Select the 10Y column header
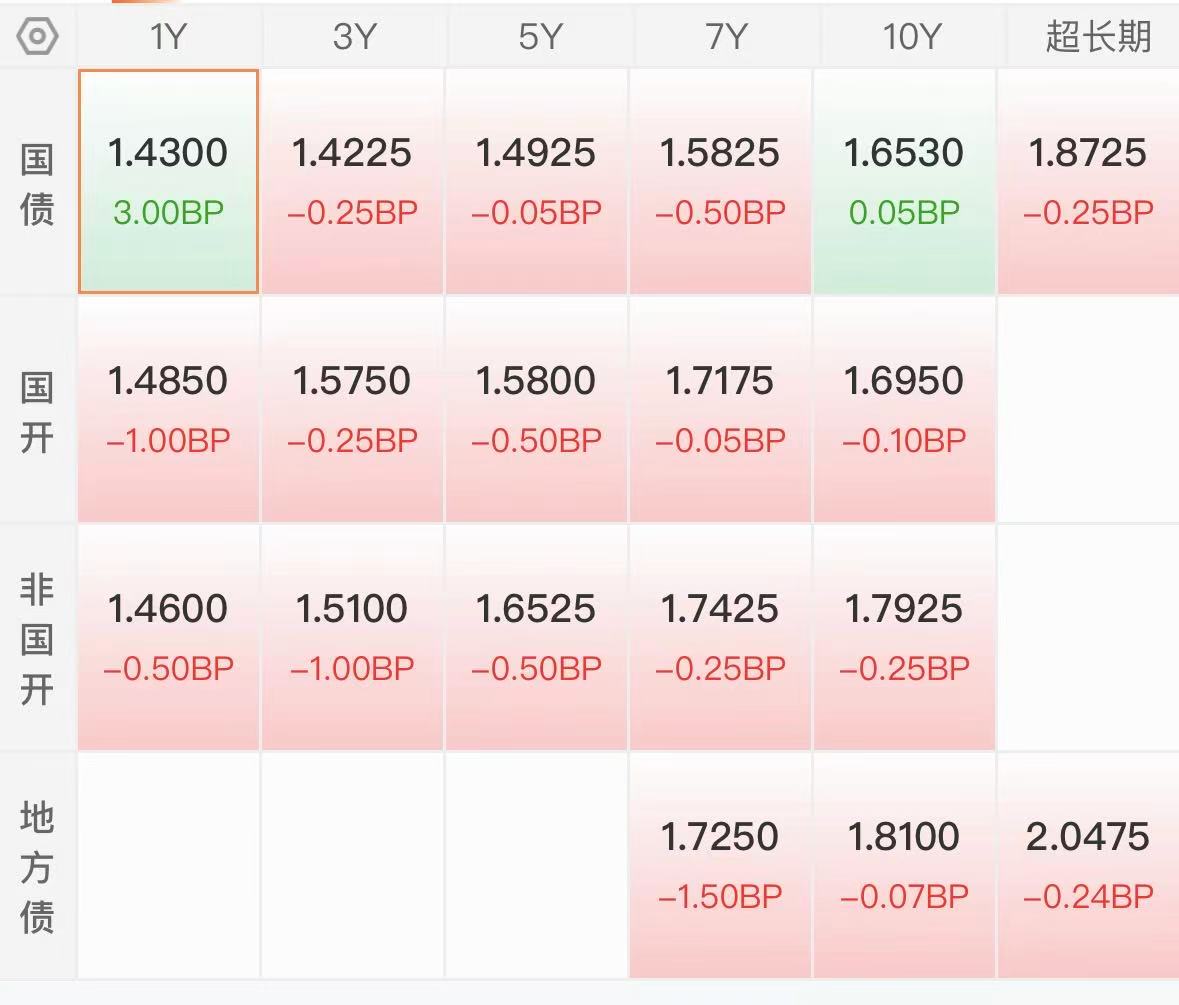 [x=911, y=36]
